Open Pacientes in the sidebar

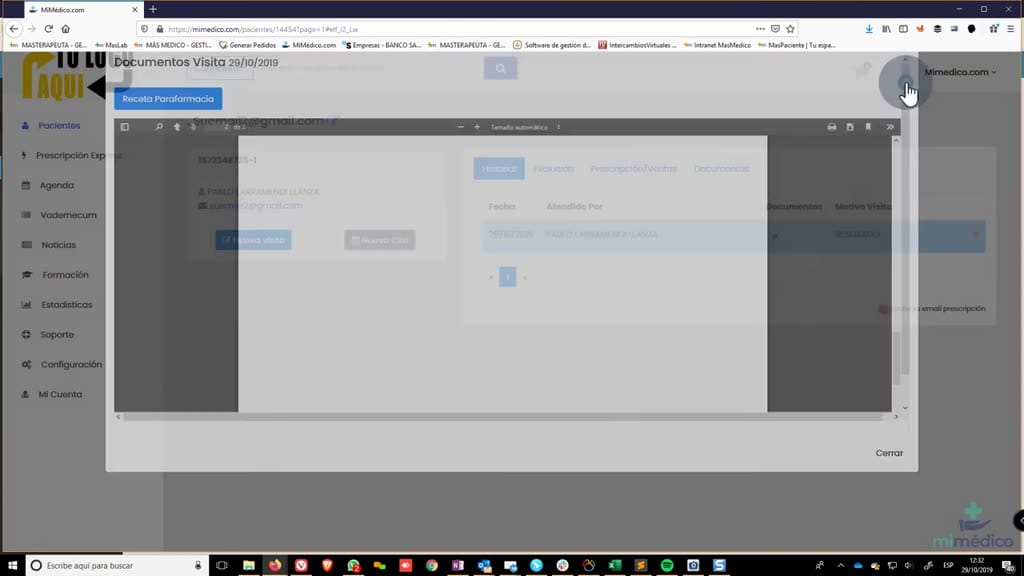point(59,125)
